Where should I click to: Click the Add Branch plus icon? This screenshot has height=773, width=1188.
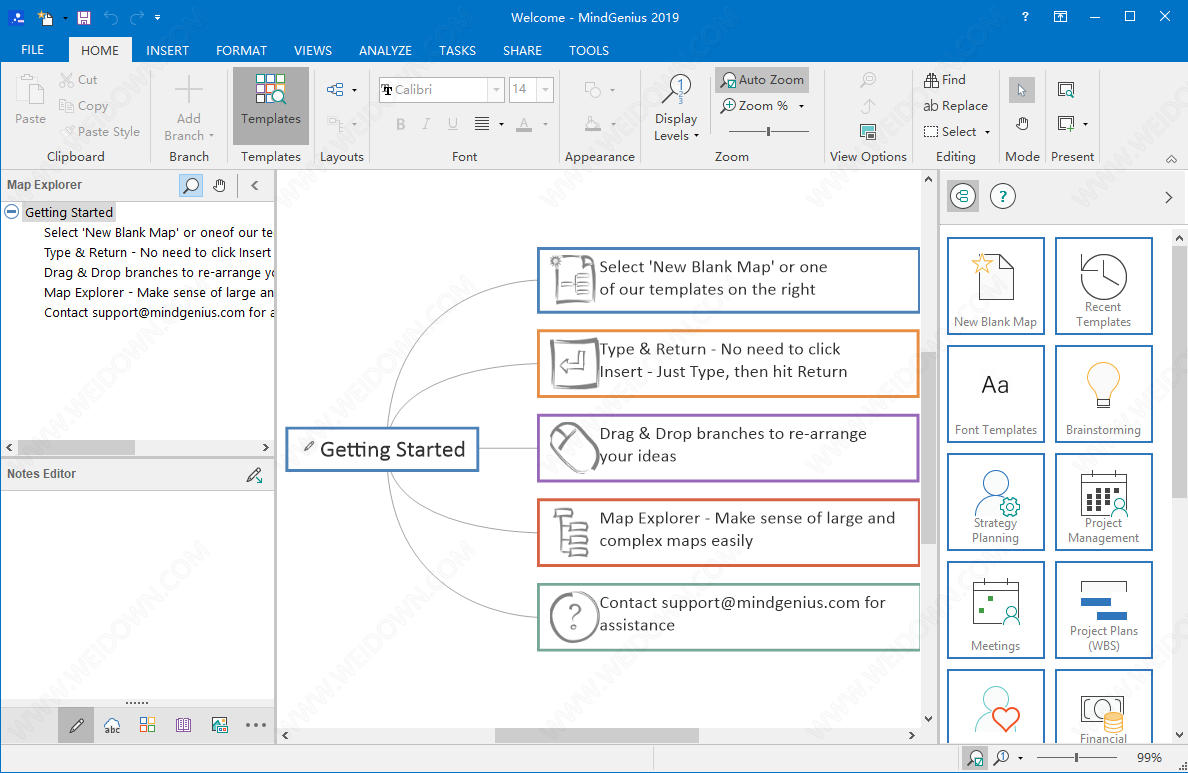pyautogui.click(x=189, y=89)
